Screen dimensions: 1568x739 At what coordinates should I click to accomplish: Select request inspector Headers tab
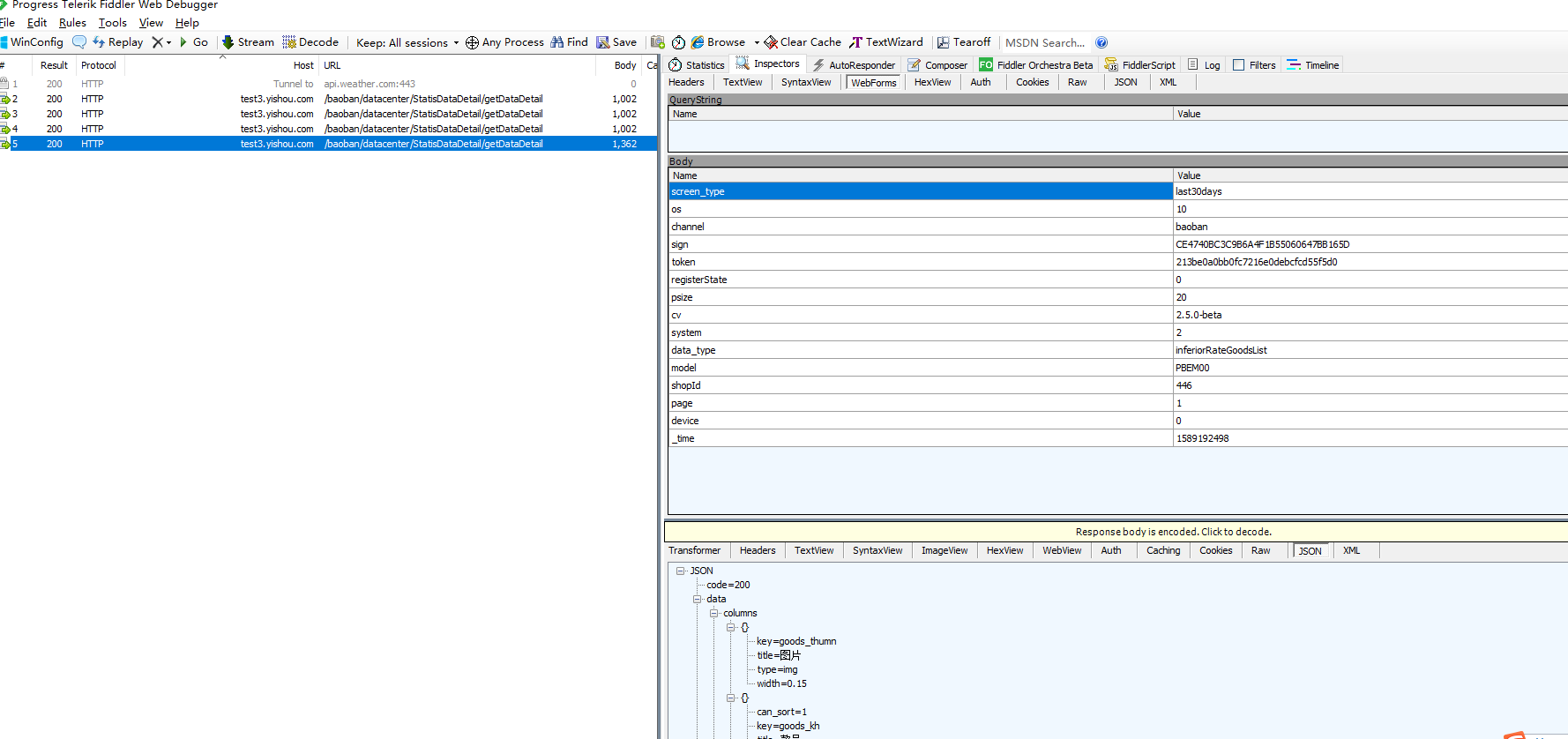pyautogui.click(x=686, y=82)
